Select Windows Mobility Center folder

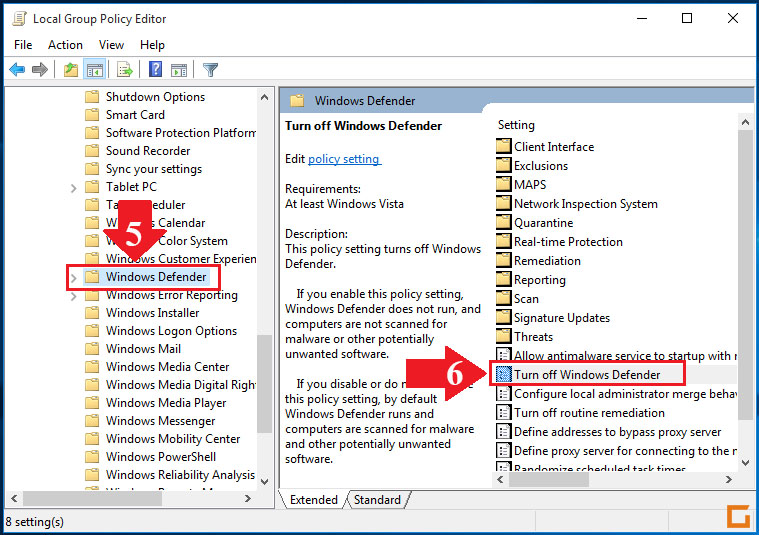pyautogui.click(x=163, y=439)
